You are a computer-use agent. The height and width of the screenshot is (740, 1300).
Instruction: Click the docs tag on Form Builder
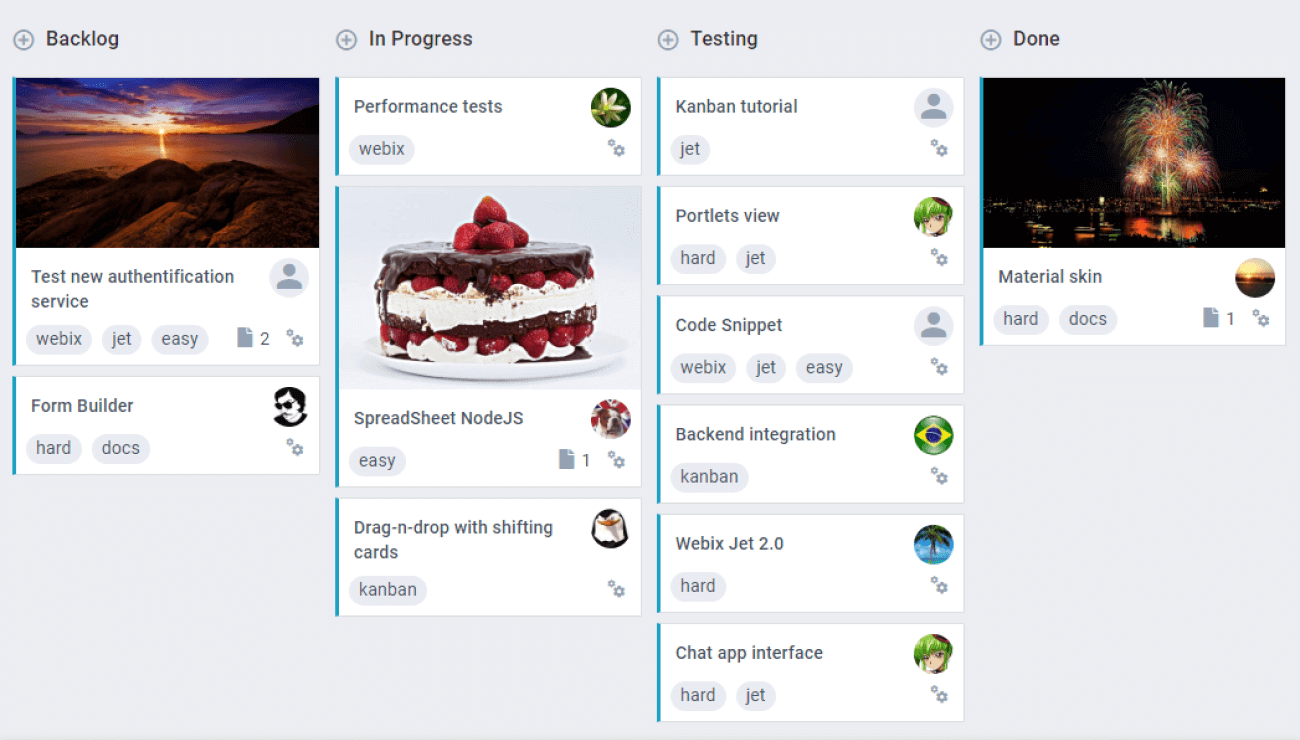pyautogui.click(x=121, y=448)
